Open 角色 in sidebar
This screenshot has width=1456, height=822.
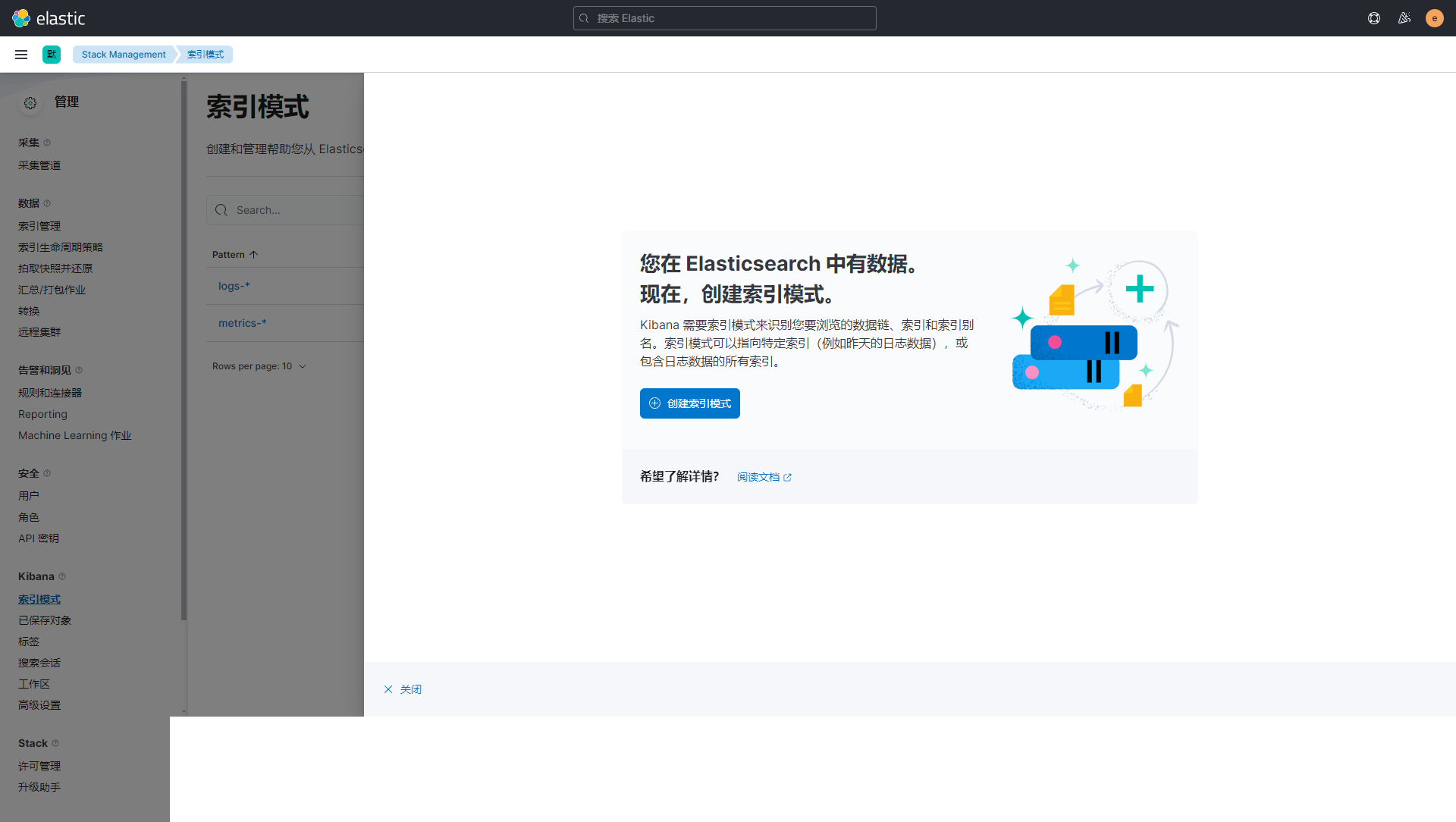(x=29, y=517)
